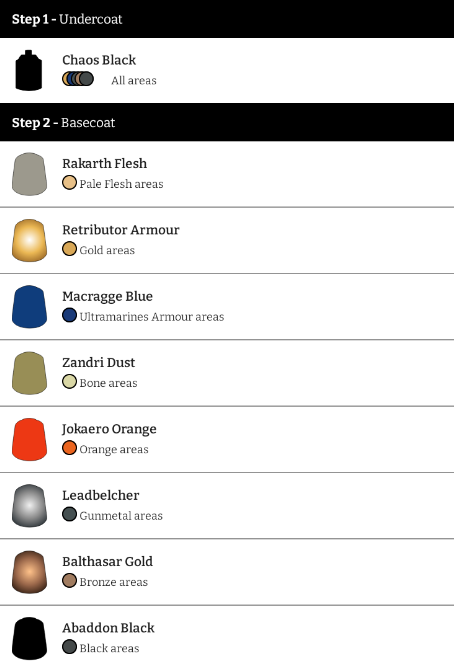Select the Bone areas color swatch
Screen dimensions: 454x670
pyautogui.click(x=69, y=382)
